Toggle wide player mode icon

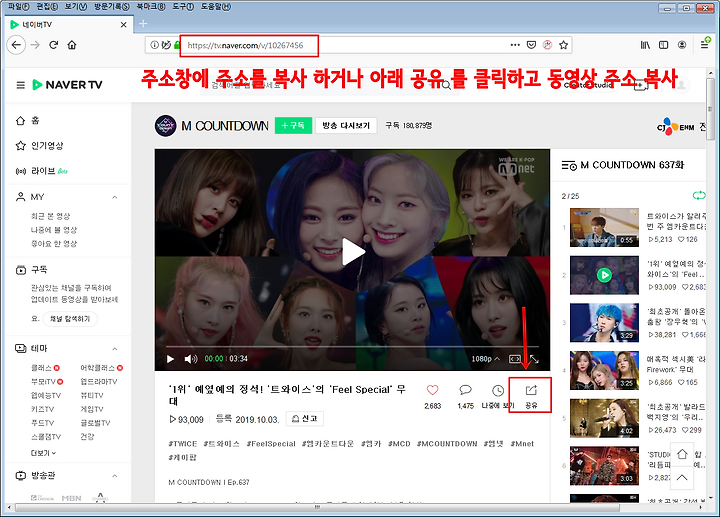515,359
